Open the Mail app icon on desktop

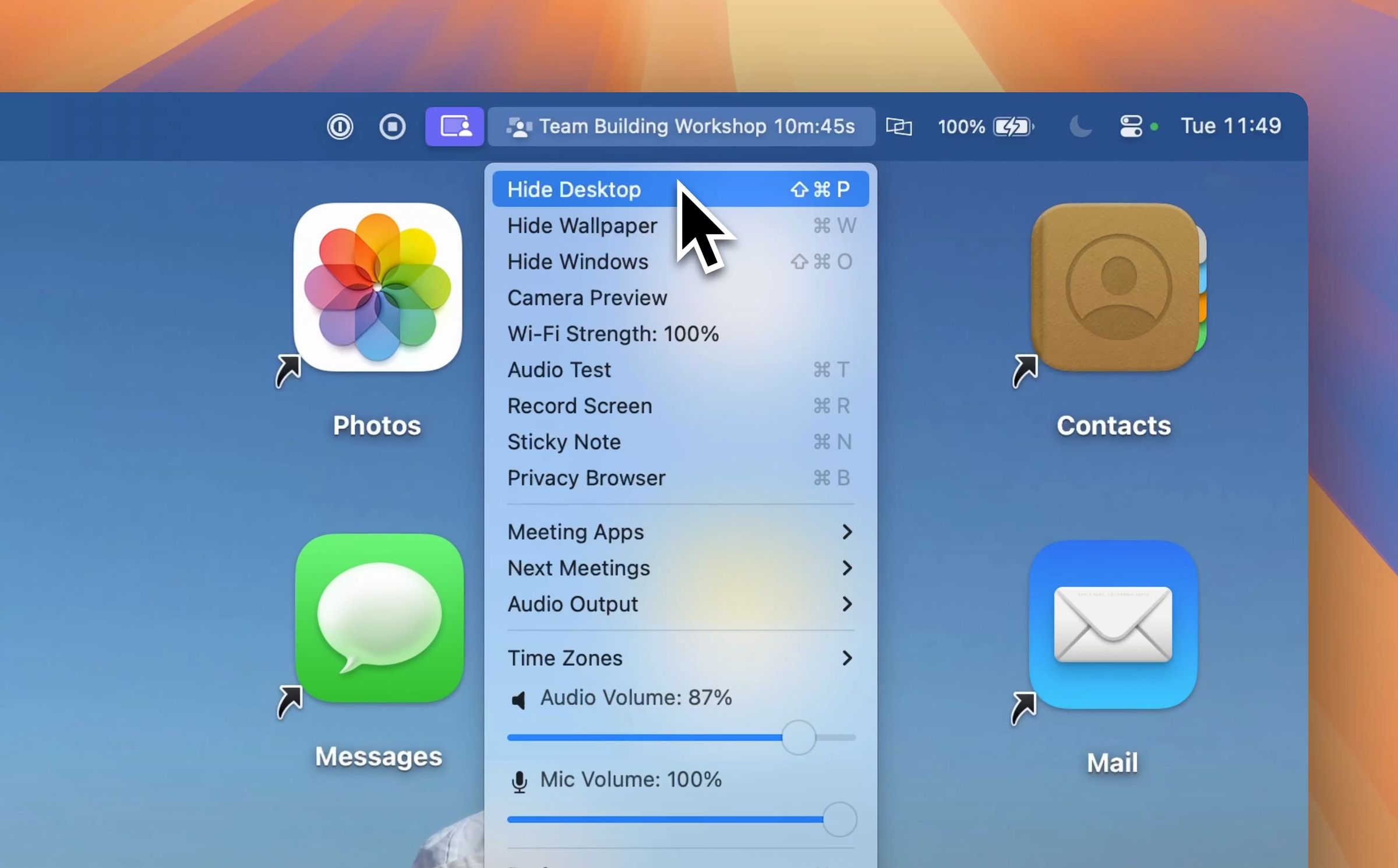1113,624
